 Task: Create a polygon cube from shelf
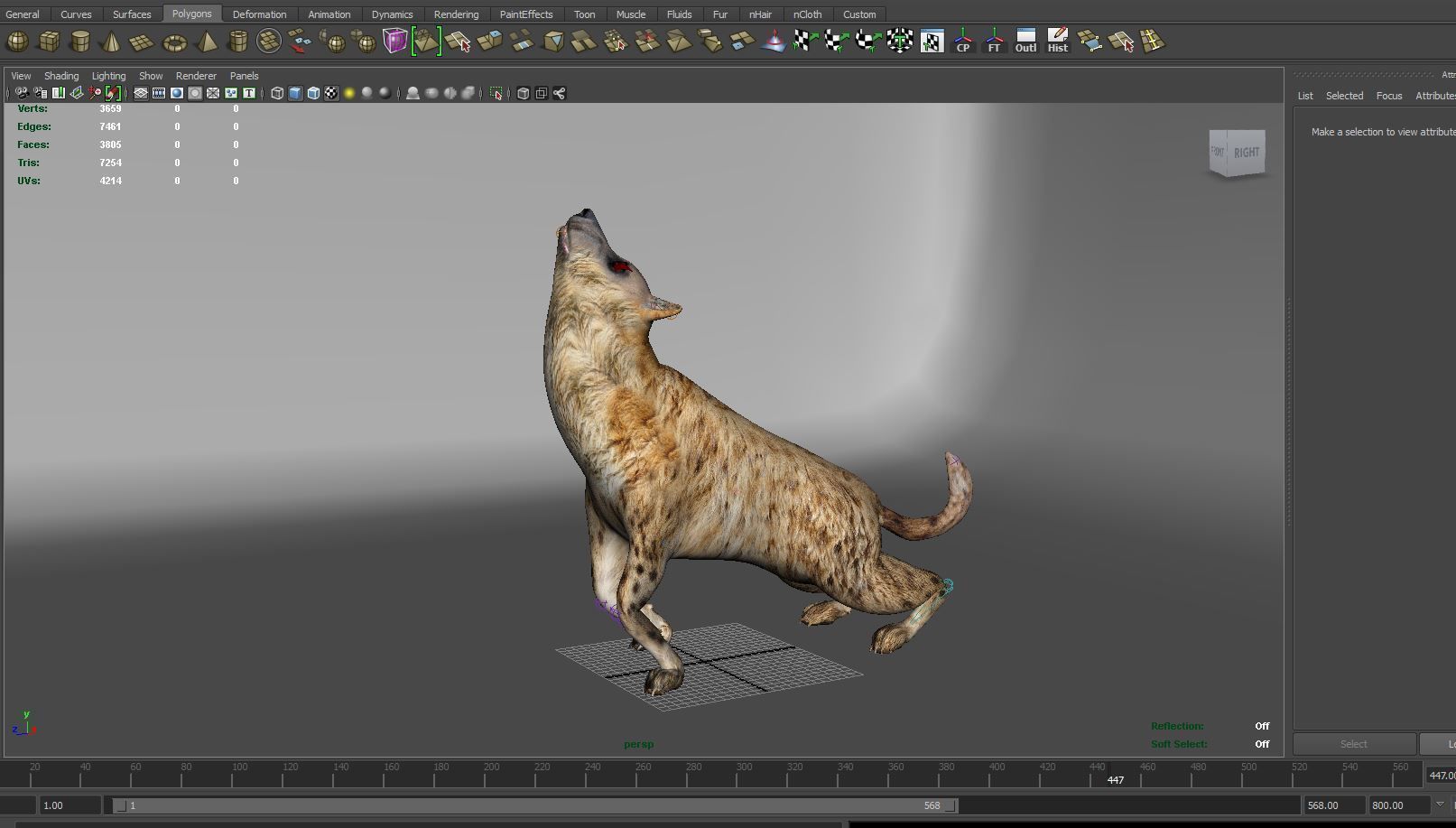pos(50,42)
